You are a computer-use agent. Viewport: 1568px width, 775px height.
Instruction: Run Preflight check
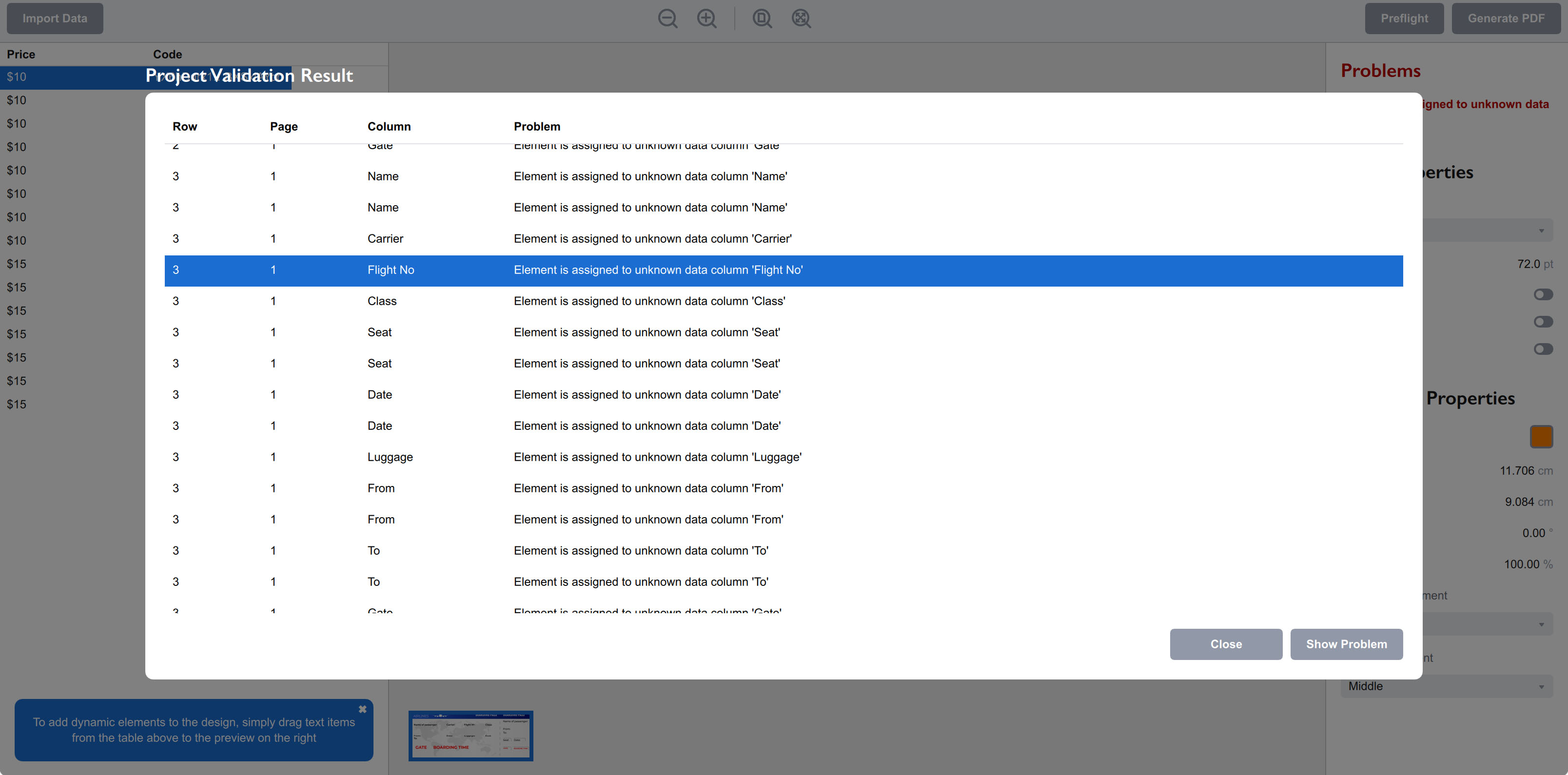[1404, 18]
